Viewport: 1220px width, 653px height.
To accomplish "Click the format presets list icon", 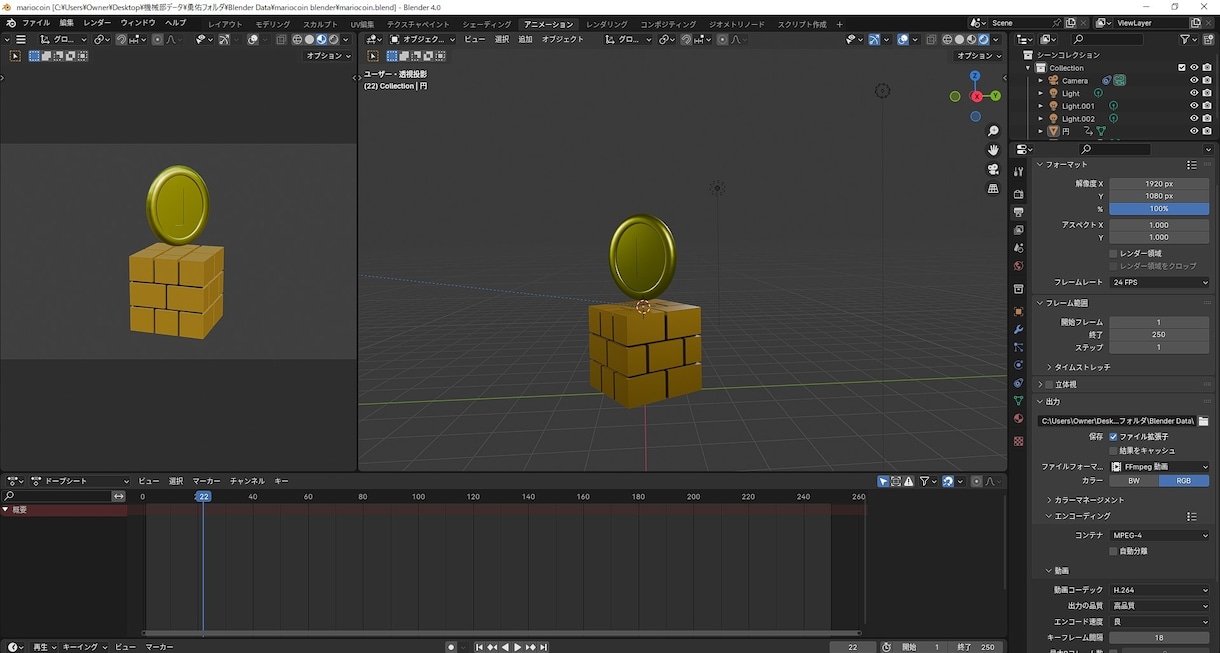I will click(x=1191, y=165).
